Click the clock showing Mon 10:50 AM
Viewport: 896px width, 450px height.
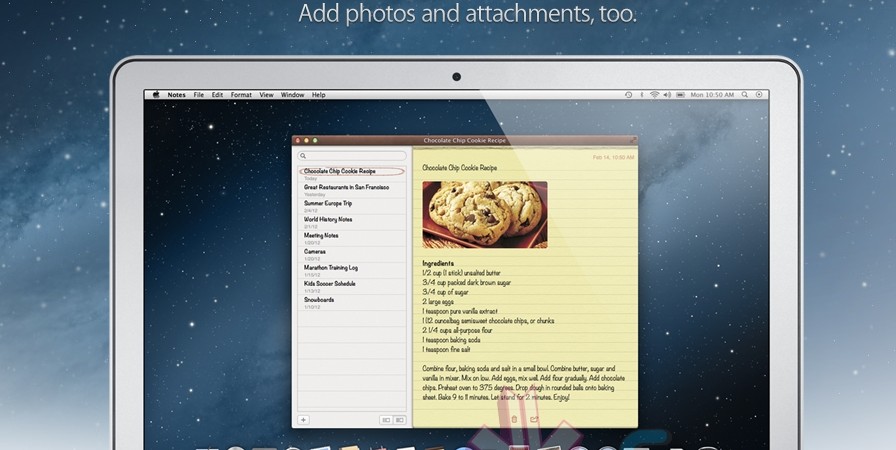pyautogui.click(x=713, y=95)
